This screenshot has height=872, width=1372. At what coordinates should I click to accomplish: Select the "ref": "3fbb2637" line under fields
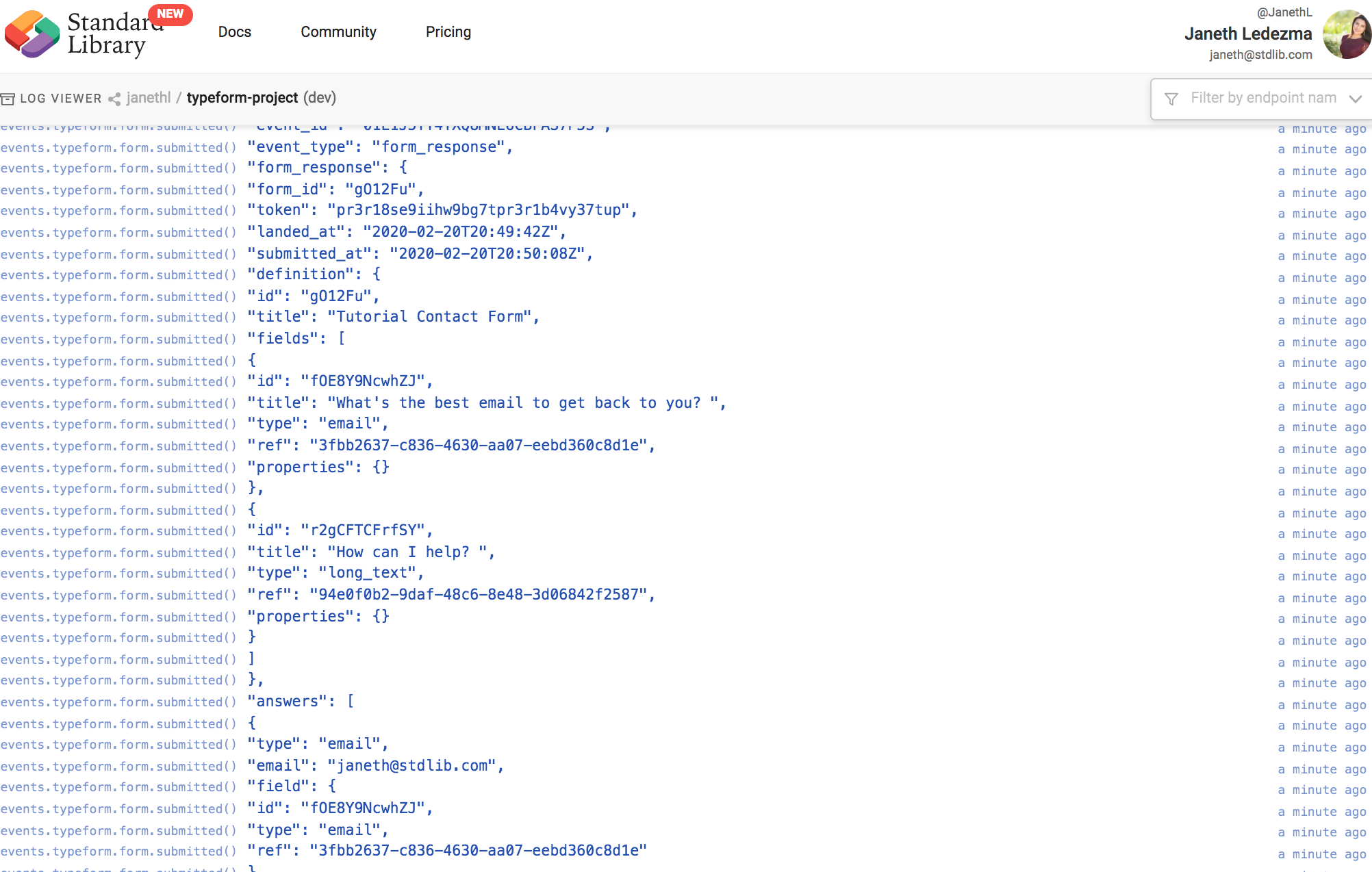coord(451,446)
